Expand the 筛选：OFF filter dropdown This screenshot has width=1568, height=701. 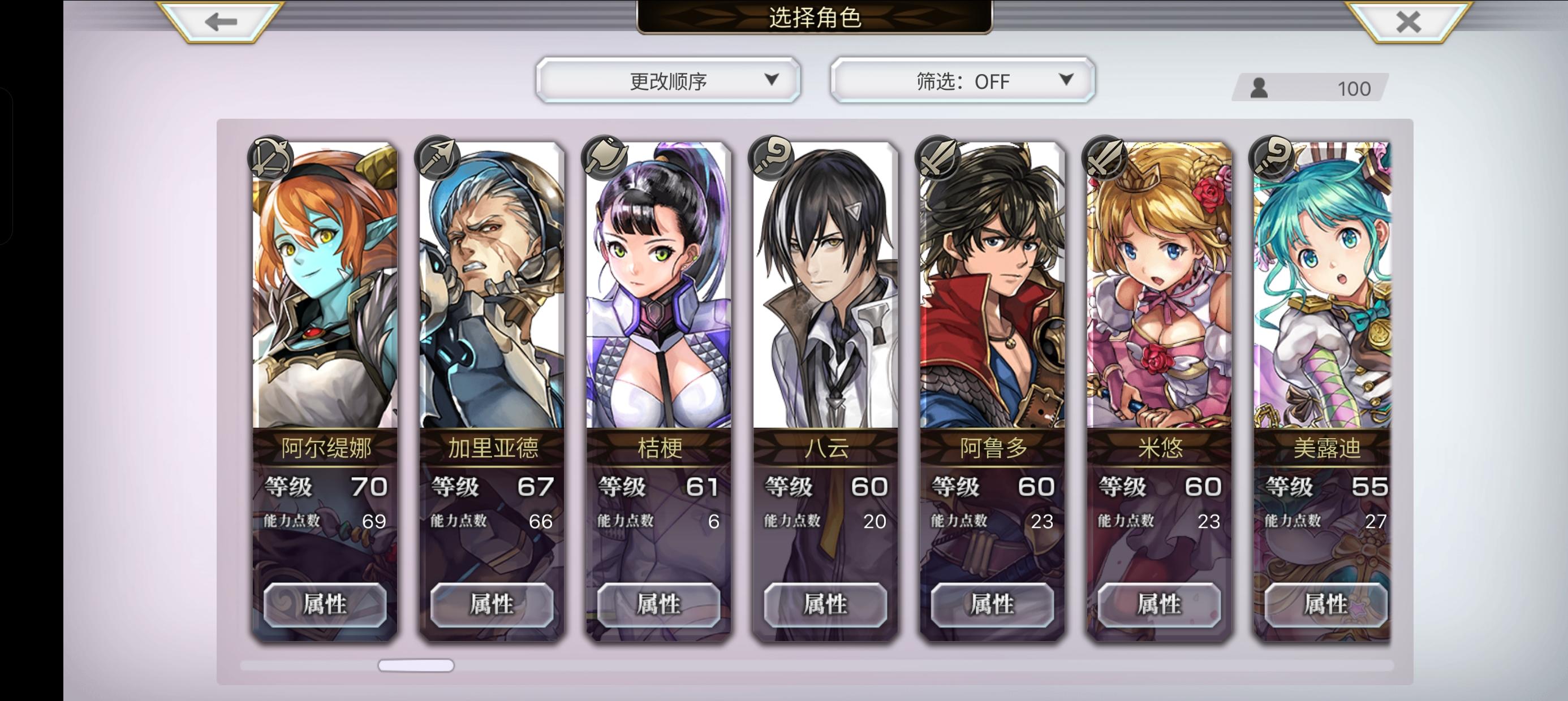962,80
